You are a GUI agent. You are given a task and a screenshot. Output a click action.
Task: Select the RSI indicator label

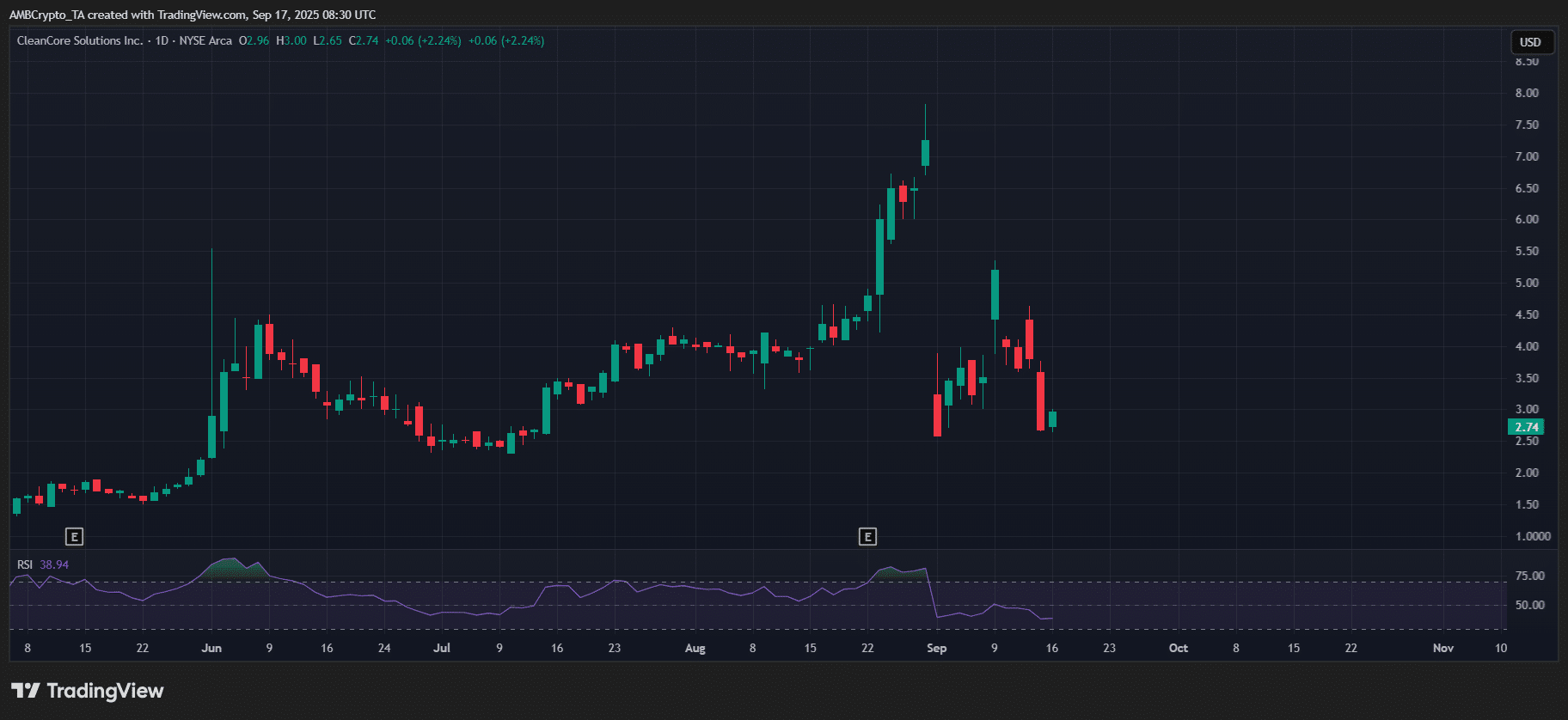click(25, 564)
